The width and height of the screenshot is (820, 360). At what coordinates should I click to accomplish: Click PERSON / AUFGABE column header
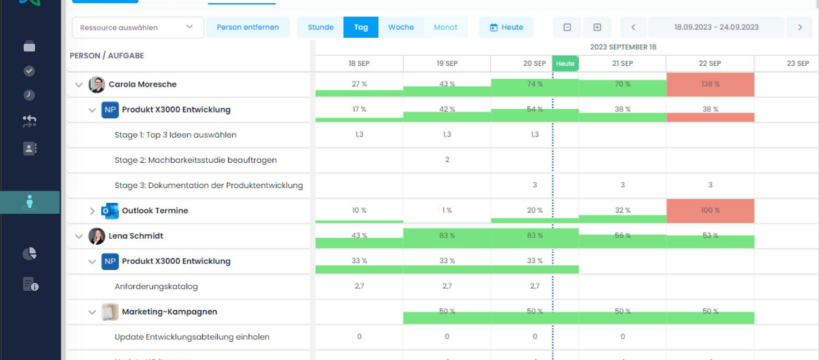point(107,55)
